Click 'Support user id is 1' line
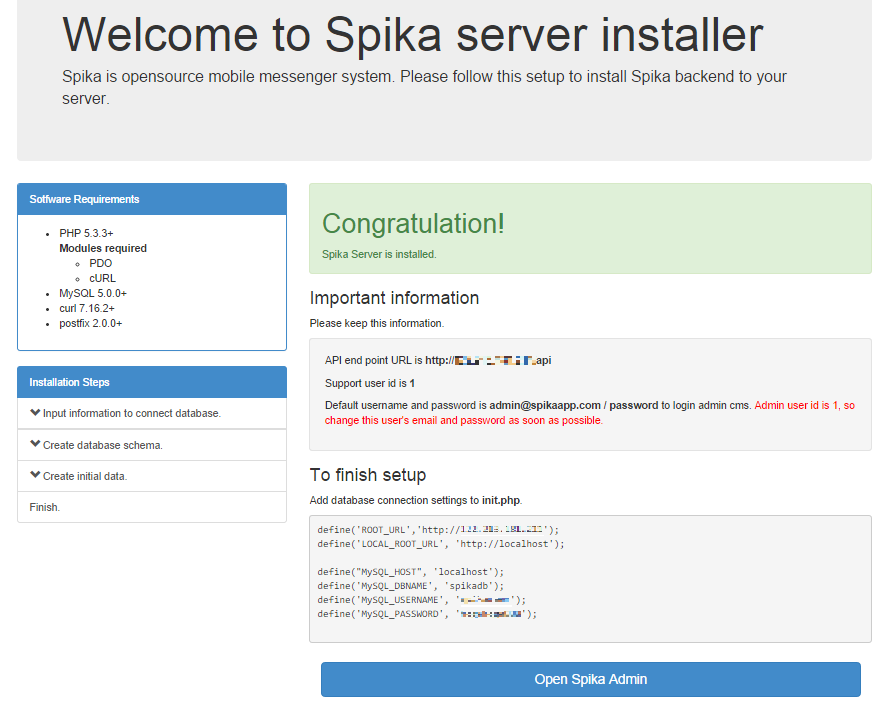The height and width of the screenshot is (711, 889). click(370, 383)
